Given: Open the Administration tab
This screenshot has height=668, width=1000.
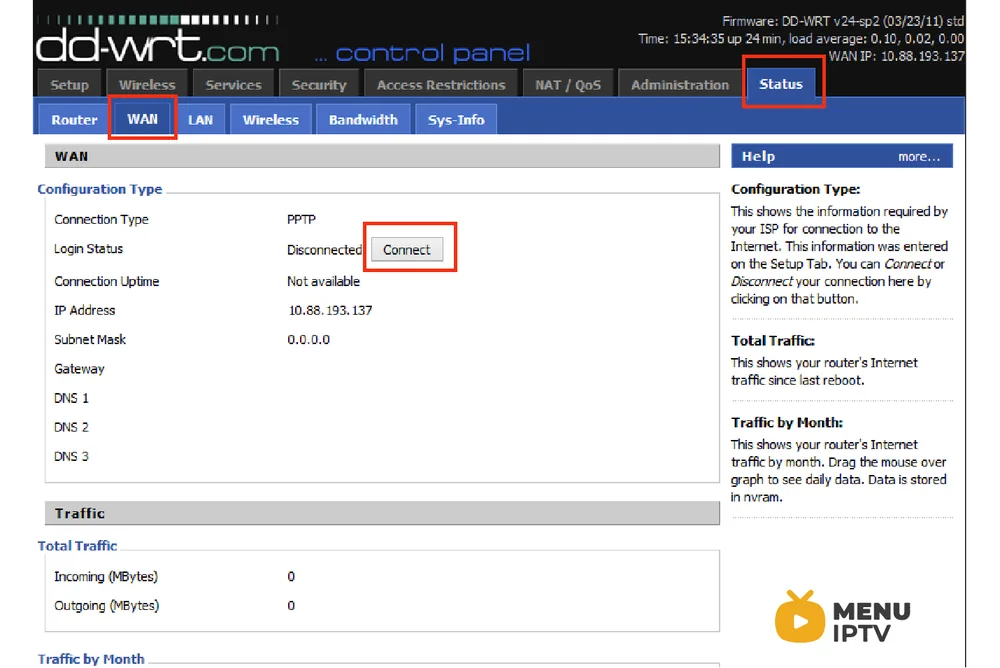Looking at the screenshot, I should tap(680, 84).
